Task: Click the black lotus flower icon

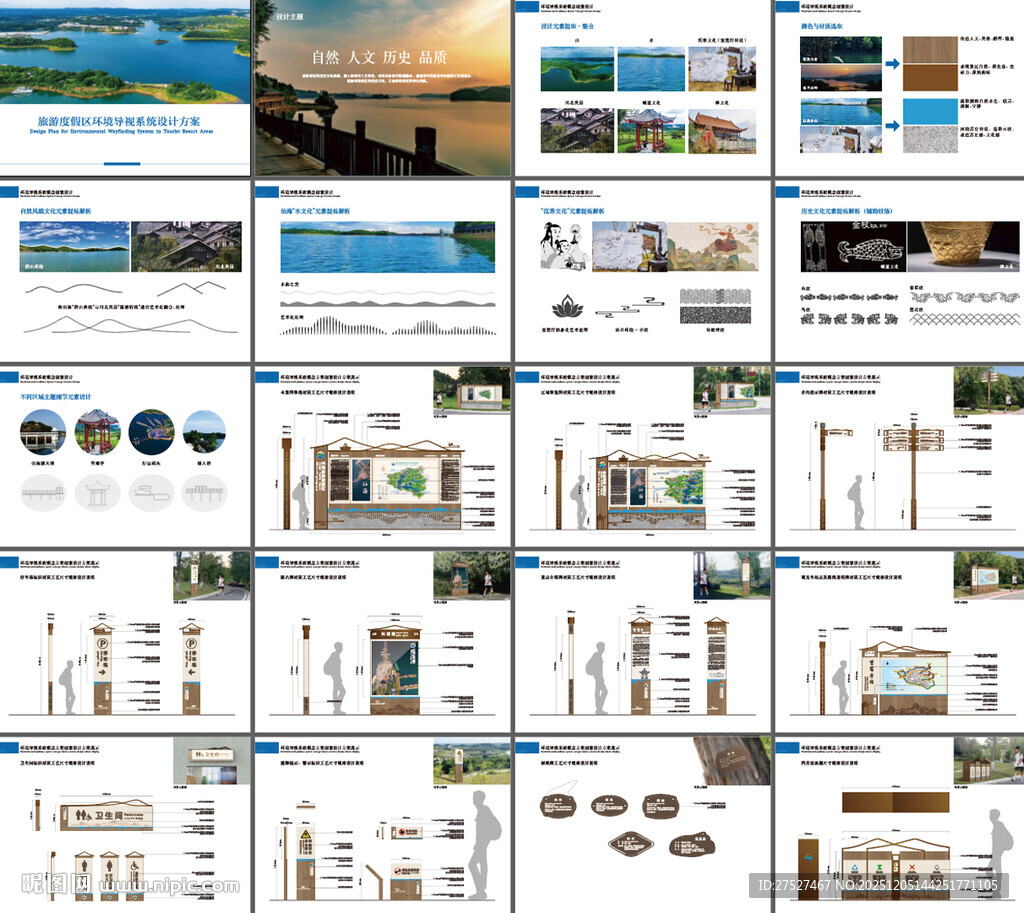Action: [566, 306]
